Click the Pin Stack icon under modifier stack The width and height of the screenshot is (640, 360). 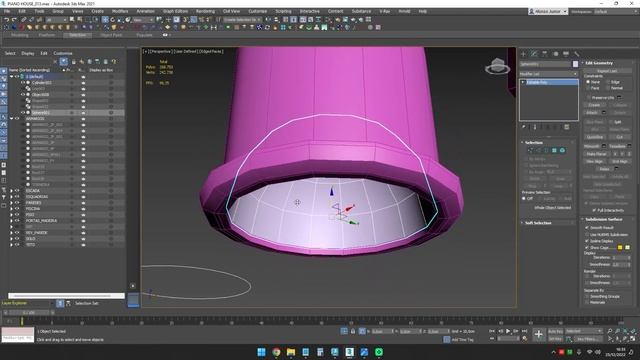(524, 127)
